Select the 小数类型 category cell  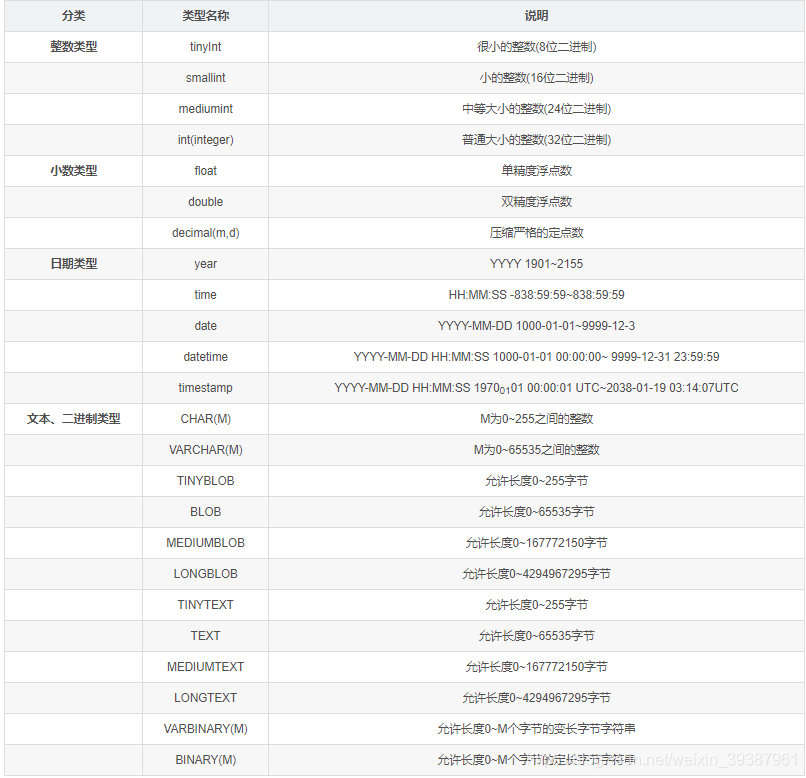click(74, 171)
